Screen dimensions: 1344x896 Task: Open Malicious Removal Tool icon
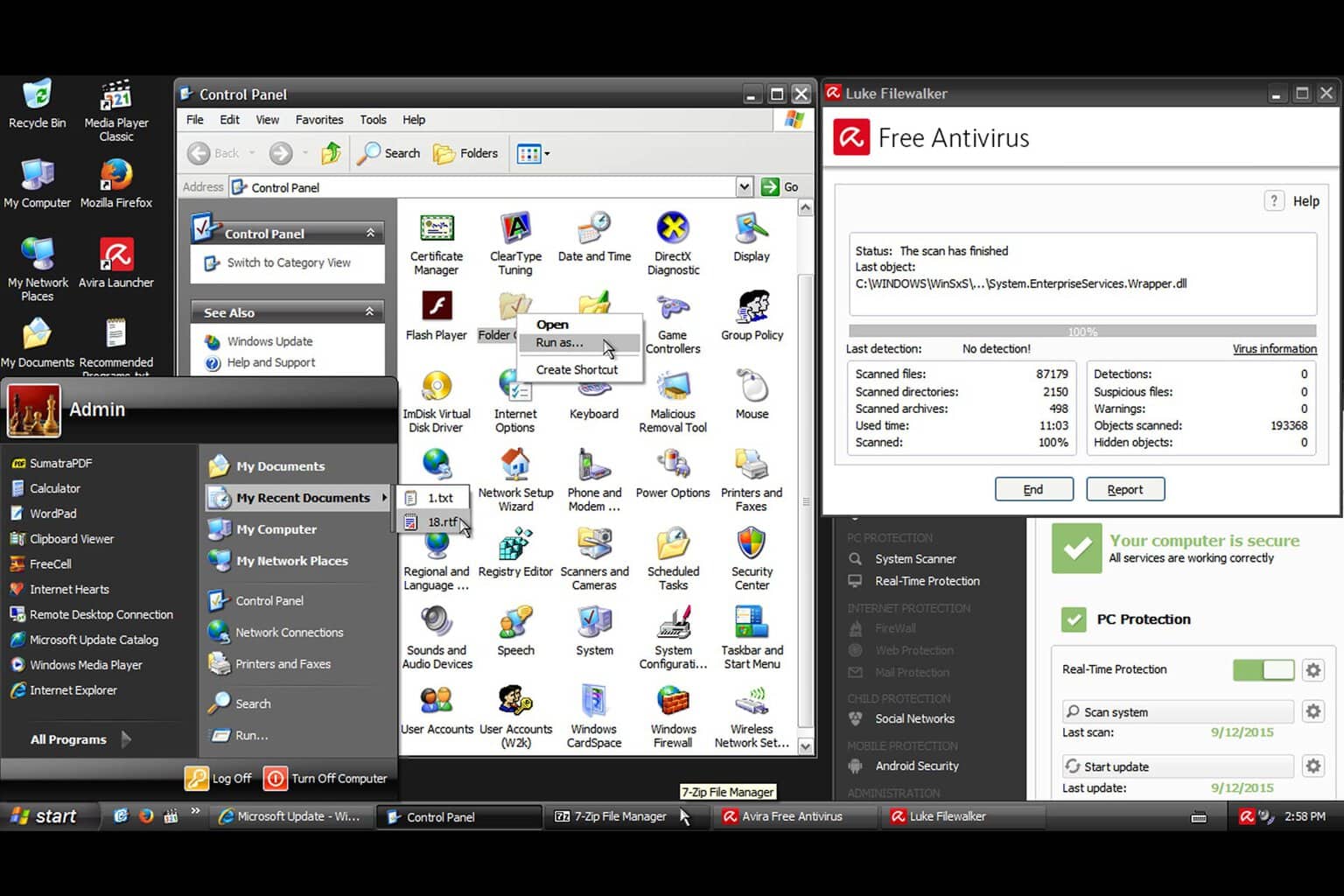point(673,401)
